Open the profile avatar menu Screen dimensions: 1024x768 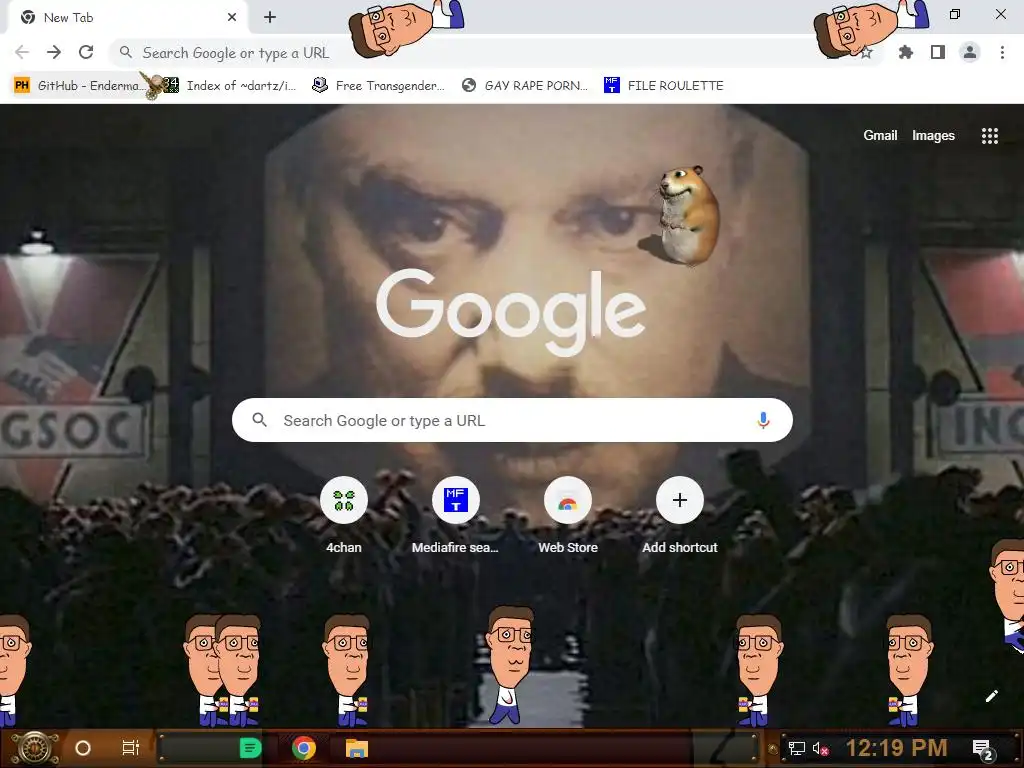970,52
